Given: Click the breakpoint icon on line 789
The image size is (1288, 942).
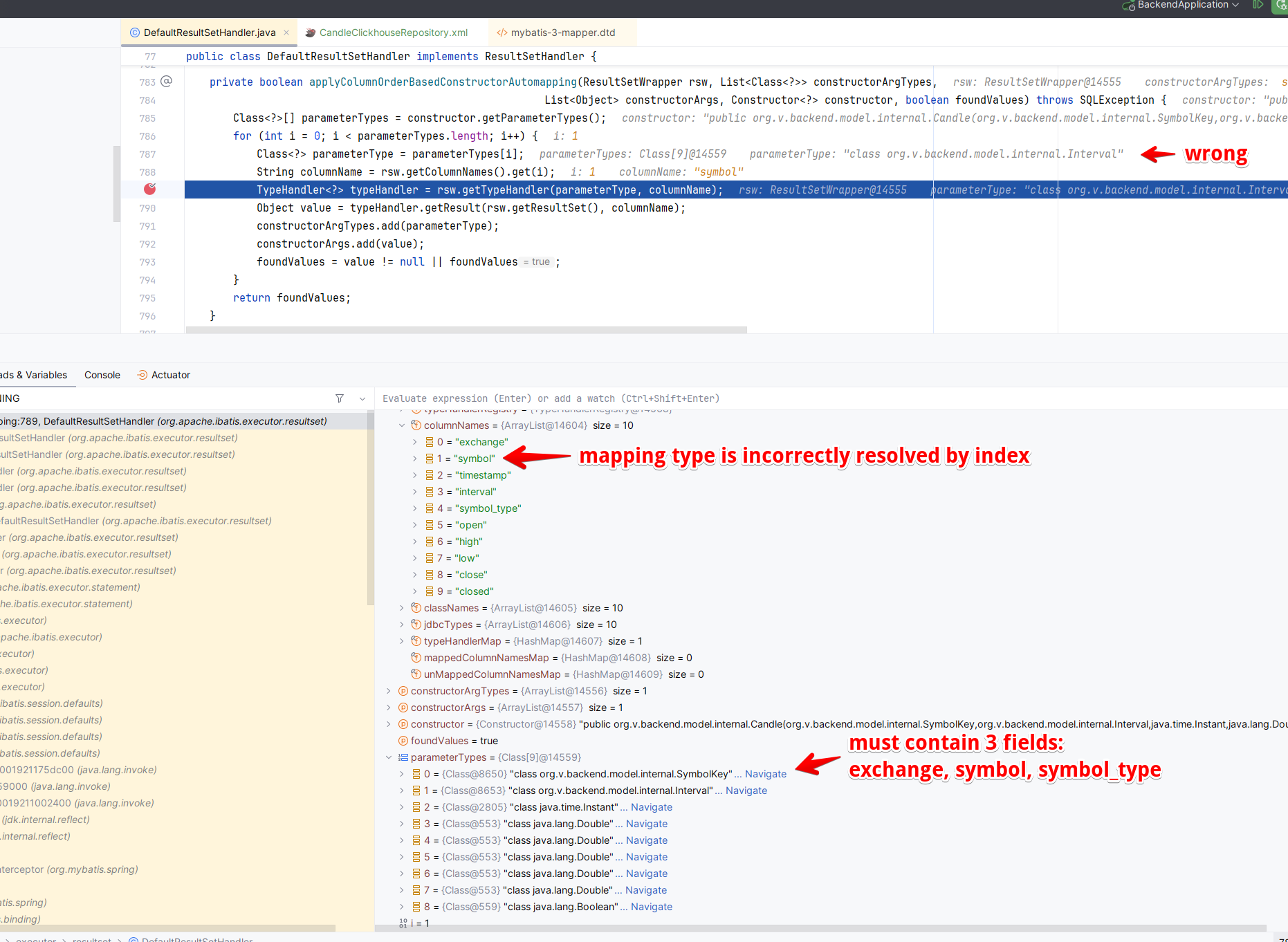Looking at the screenshot, I should (x=149, y=189).
